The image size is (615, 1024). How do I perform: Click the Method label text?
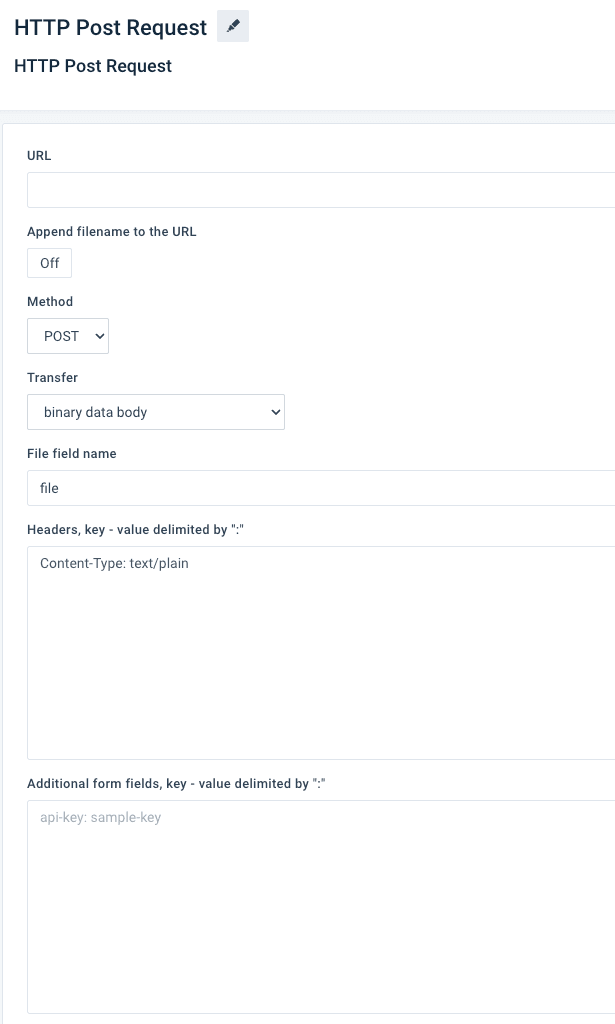tap(50, 301)
